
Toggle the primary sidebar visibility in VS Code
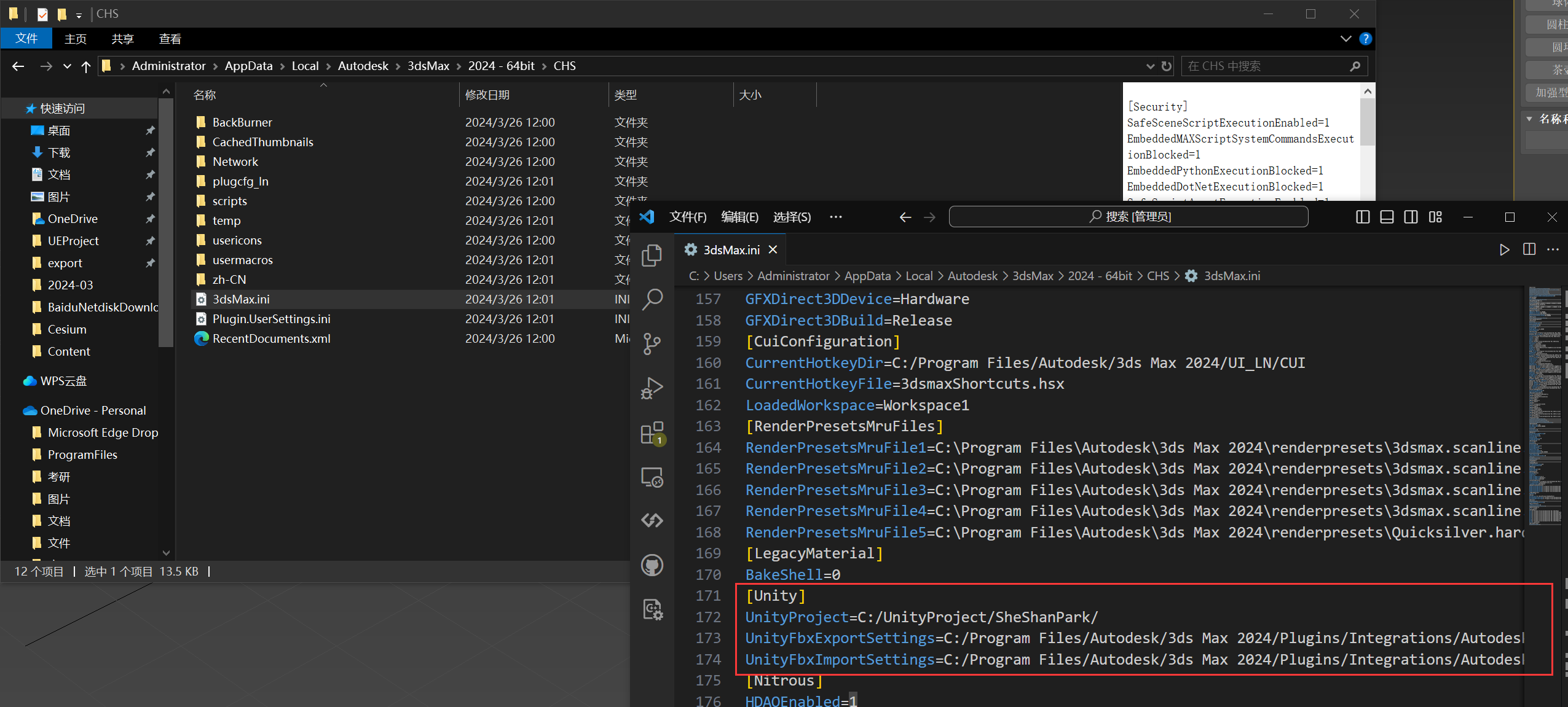(1363, 216)
